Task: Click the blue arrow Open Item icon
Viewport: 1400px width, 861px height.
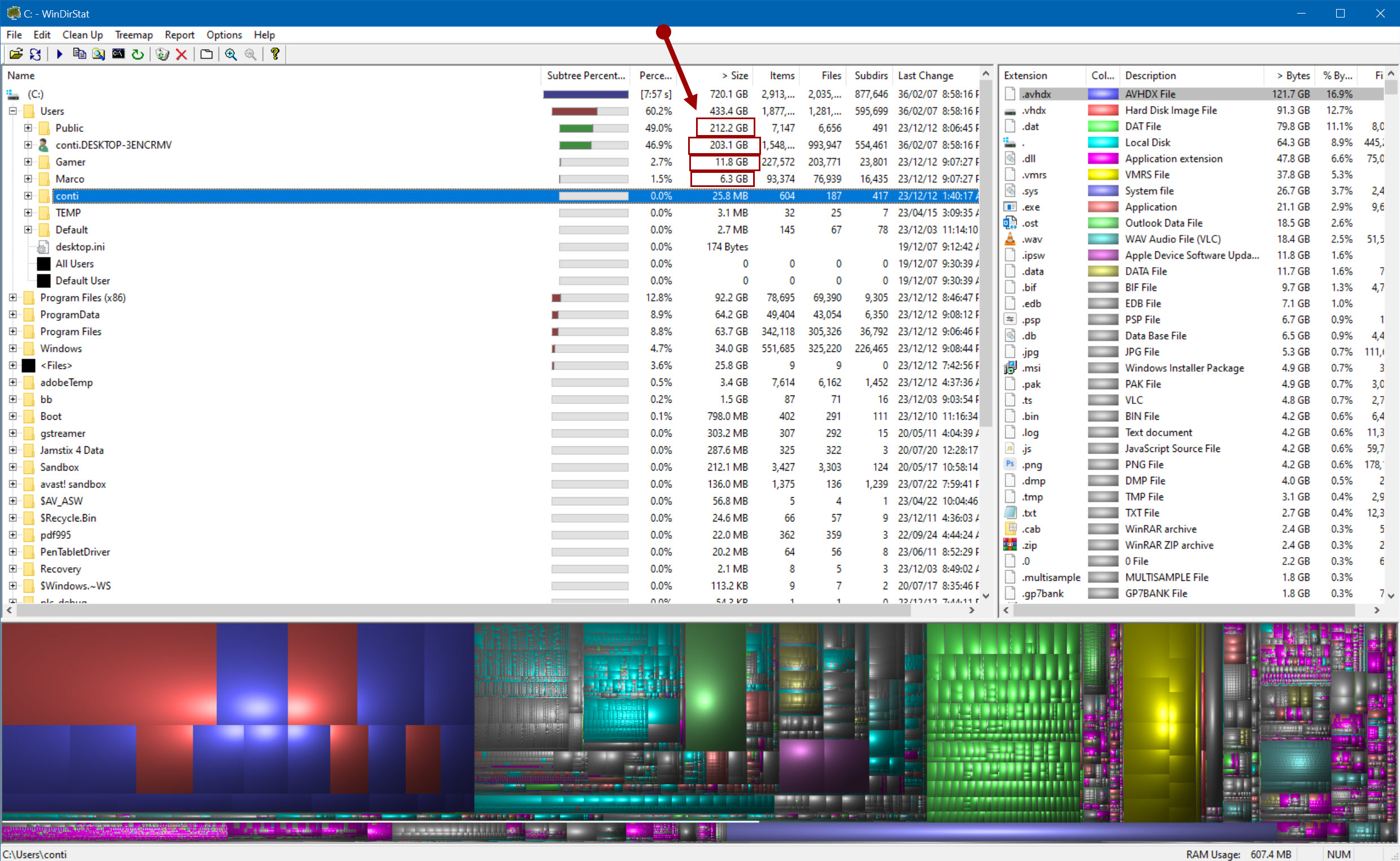Action: (59, 54)
